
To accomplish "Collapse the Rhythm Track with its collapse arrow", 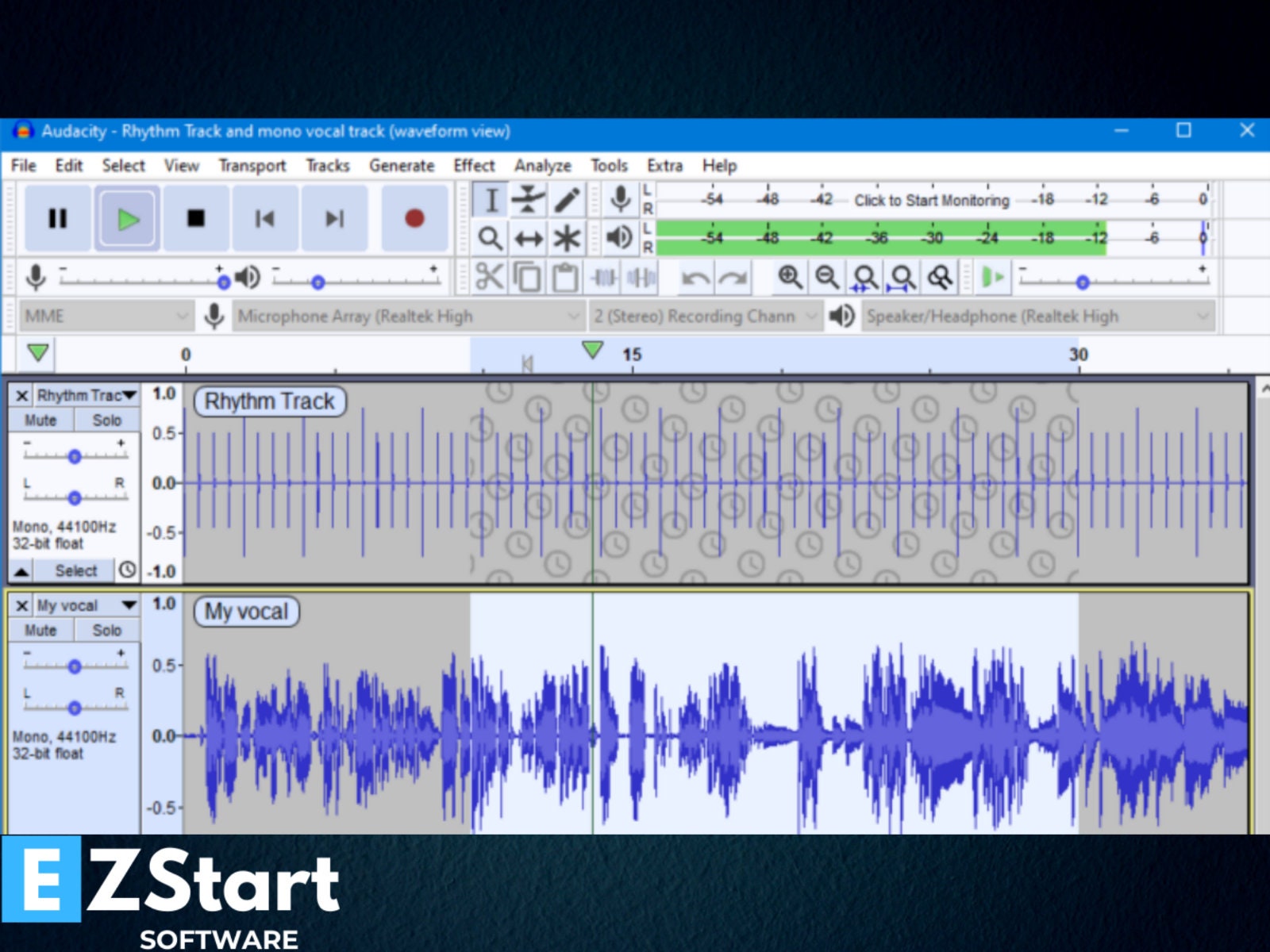I will point(20,570).
